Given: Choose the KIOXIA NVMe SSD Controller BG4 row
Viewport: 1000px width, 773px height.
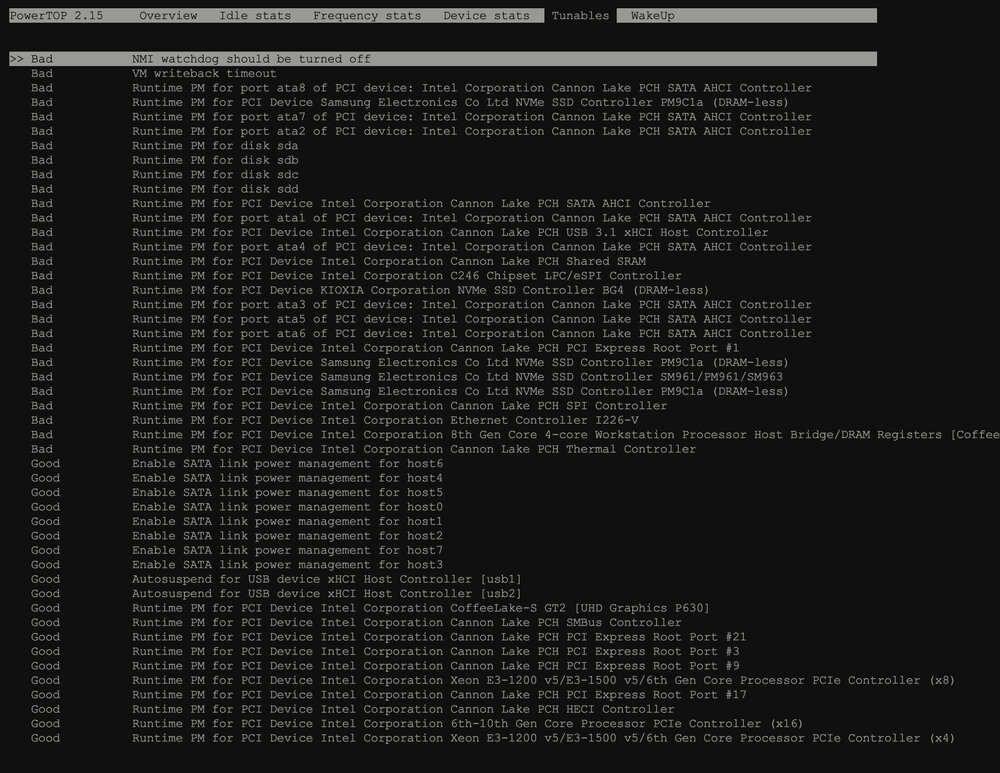Looking at the screenshot, I should coord(370,290).
